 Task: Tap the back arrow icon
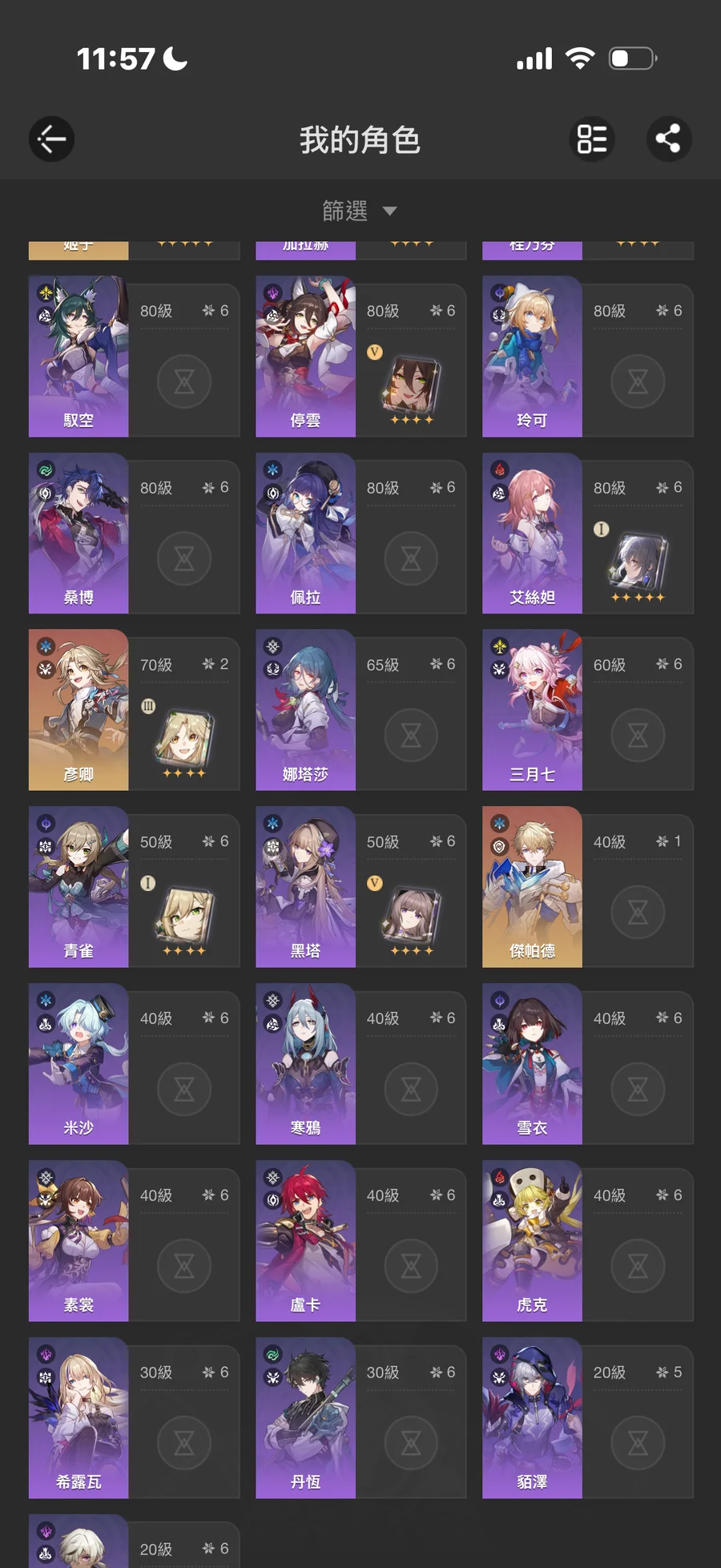tap(52, 139)
